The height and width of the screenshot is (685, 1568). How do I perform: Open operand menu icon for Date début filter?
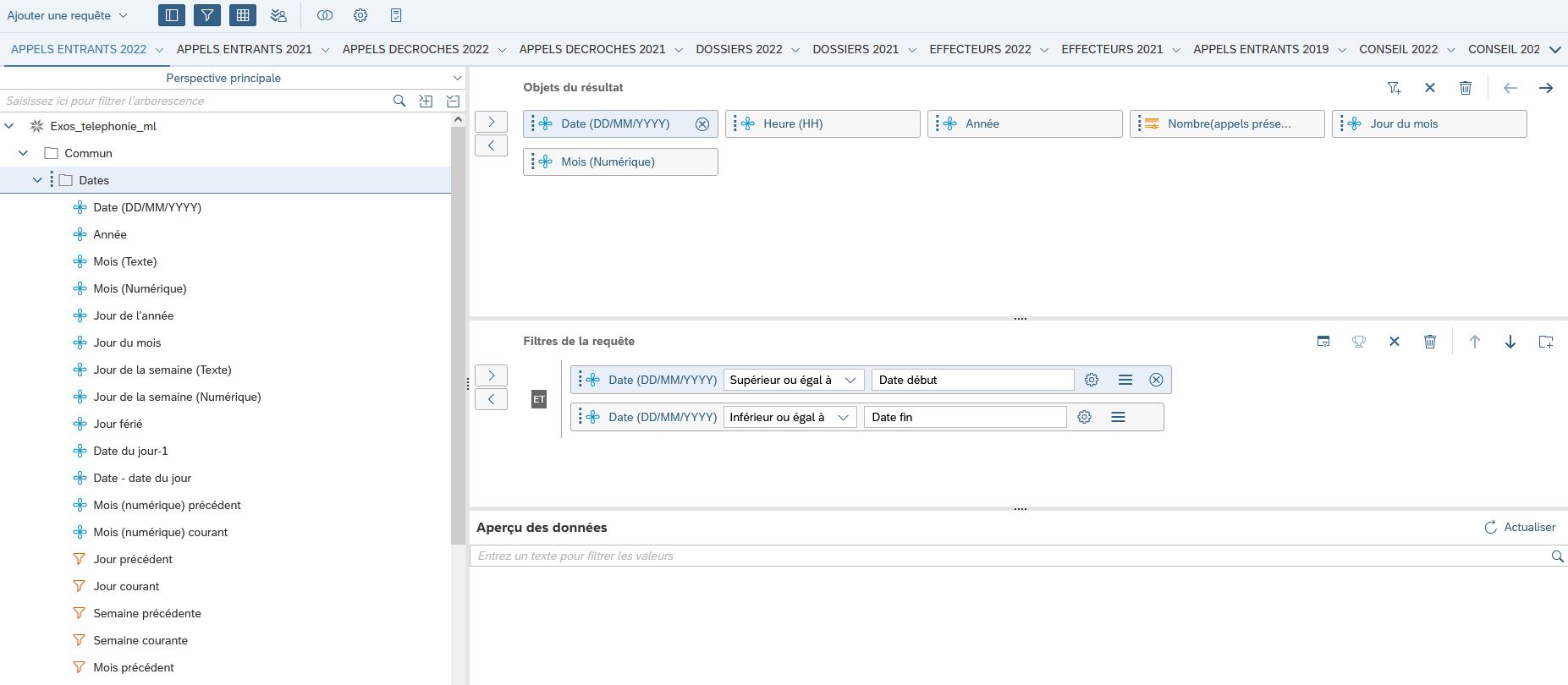[x=1125, y=380]
